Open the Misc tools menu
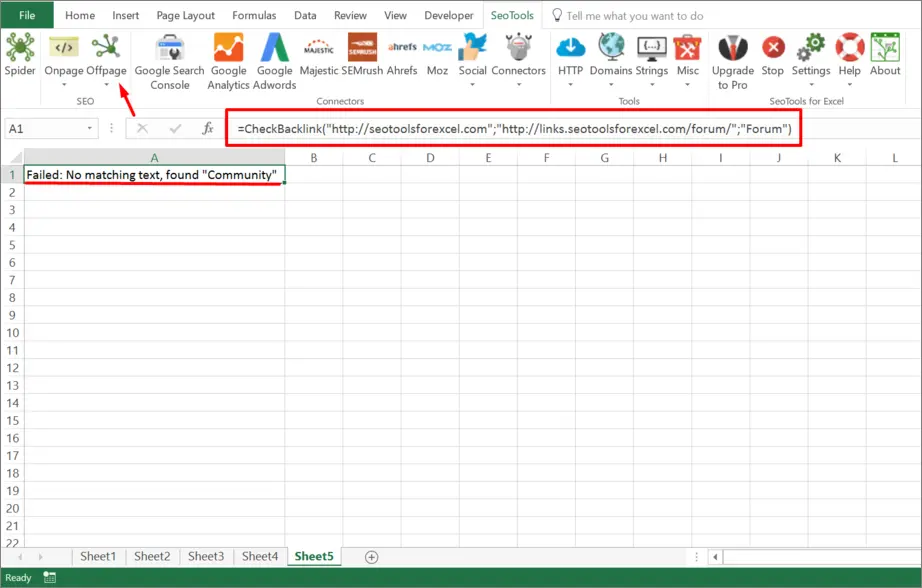 pyautogui.click(x=687, y=61)
